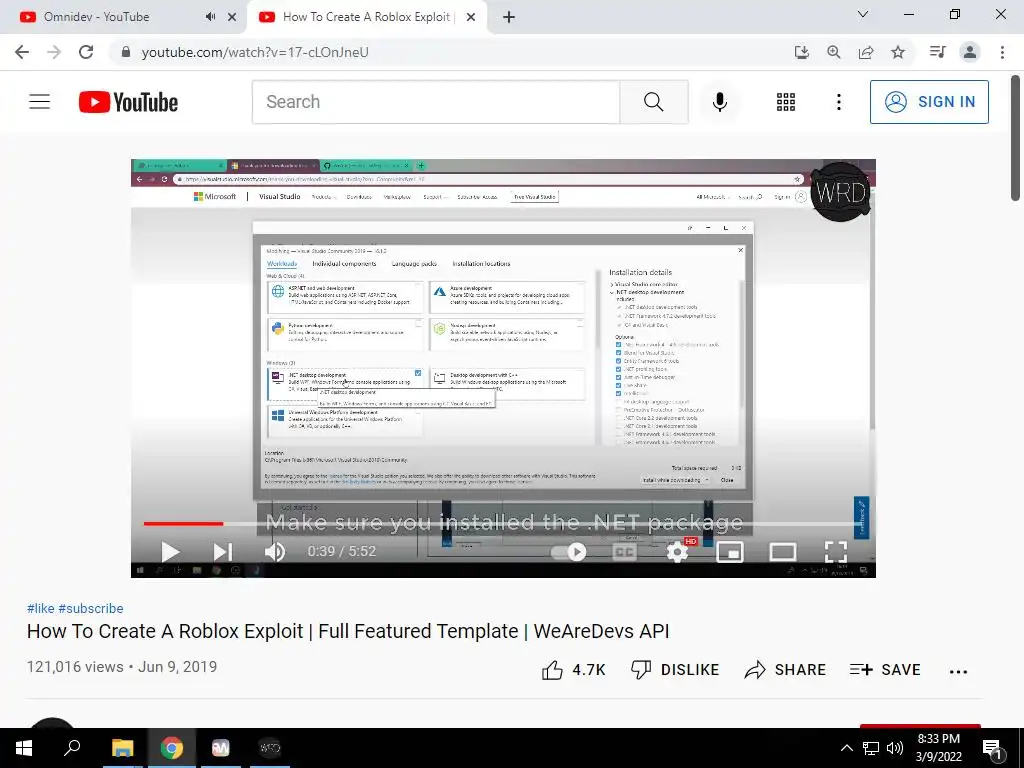
Task: Open the media controls icon
Action: [x=937, y=52]
